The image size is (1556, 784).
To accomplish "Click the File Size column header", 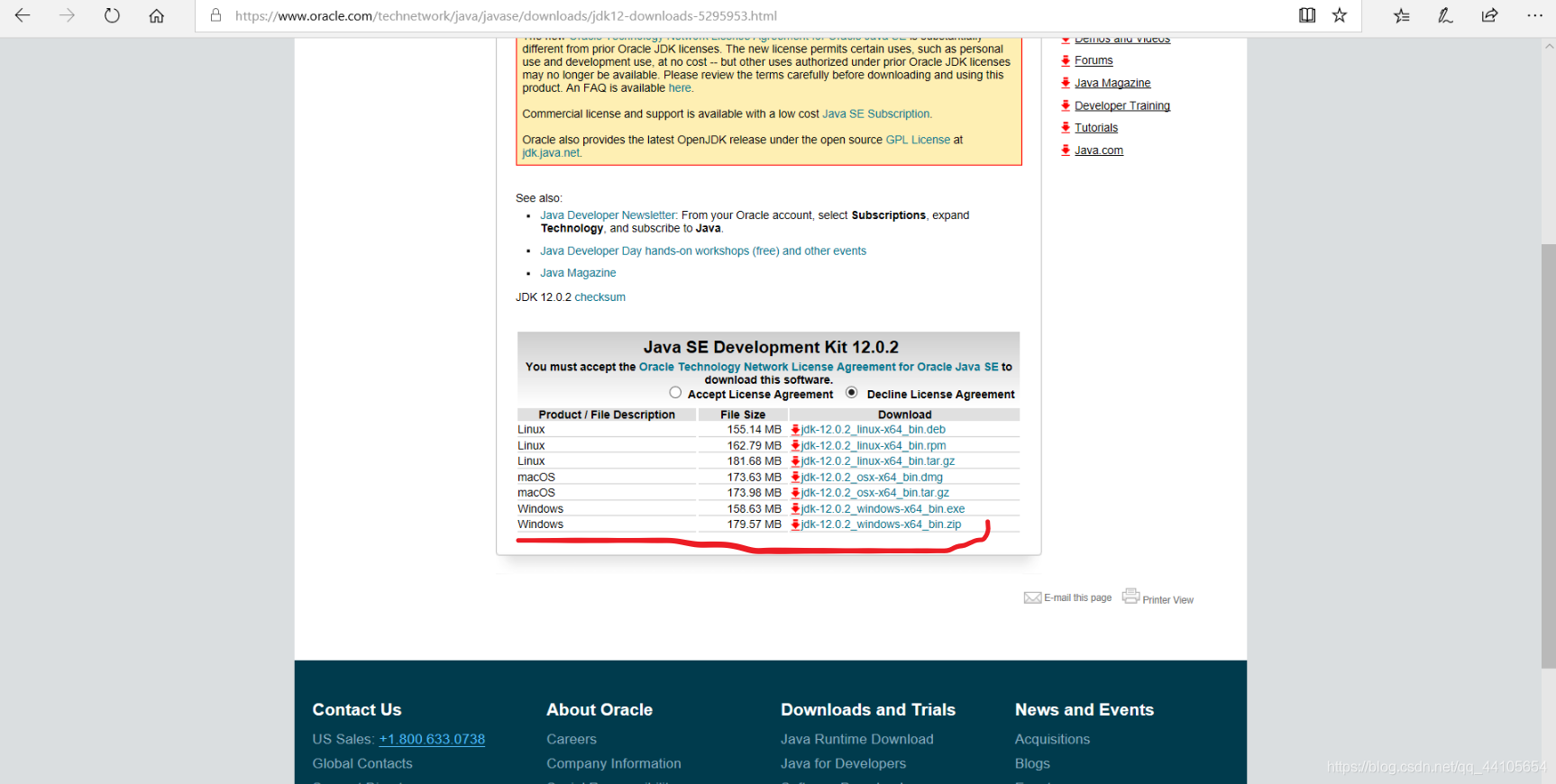I will click(743, 415).
